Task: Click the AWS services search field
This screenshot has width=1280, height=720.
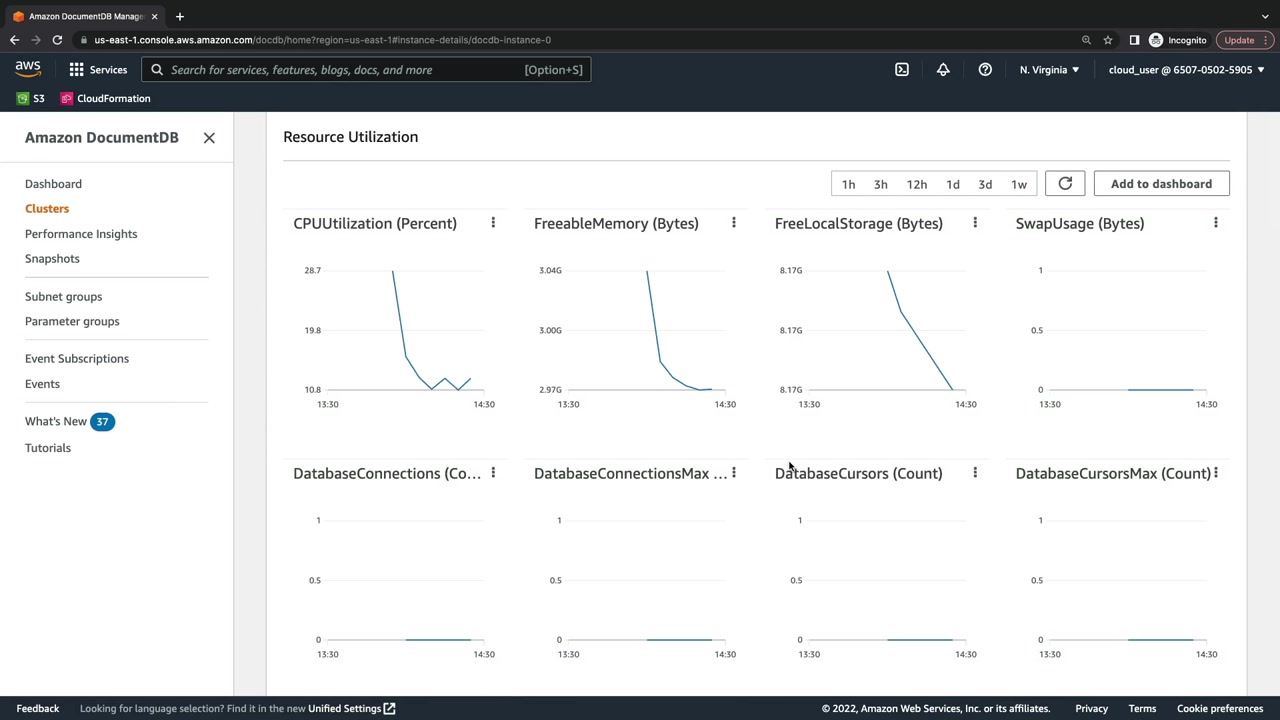Action: point(345,70)
